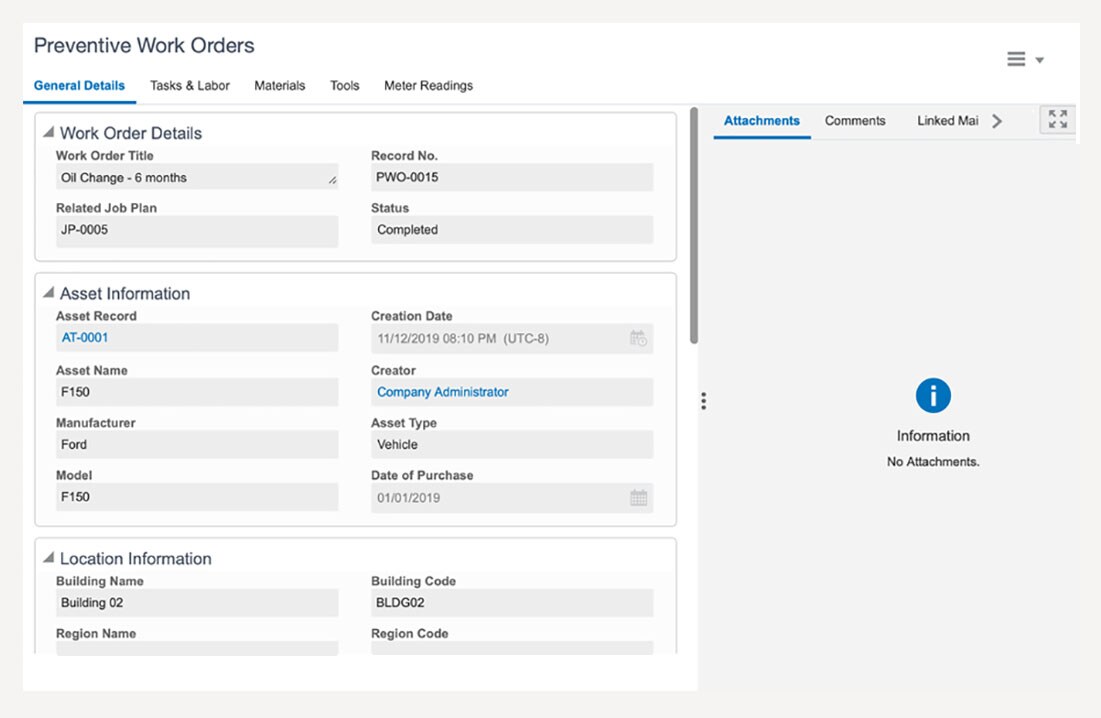This screenshot has height=718, width=1101.
Task: Open the Date of Purchase calendar icon
Action: pyautogui.click(x=638, y=498)
